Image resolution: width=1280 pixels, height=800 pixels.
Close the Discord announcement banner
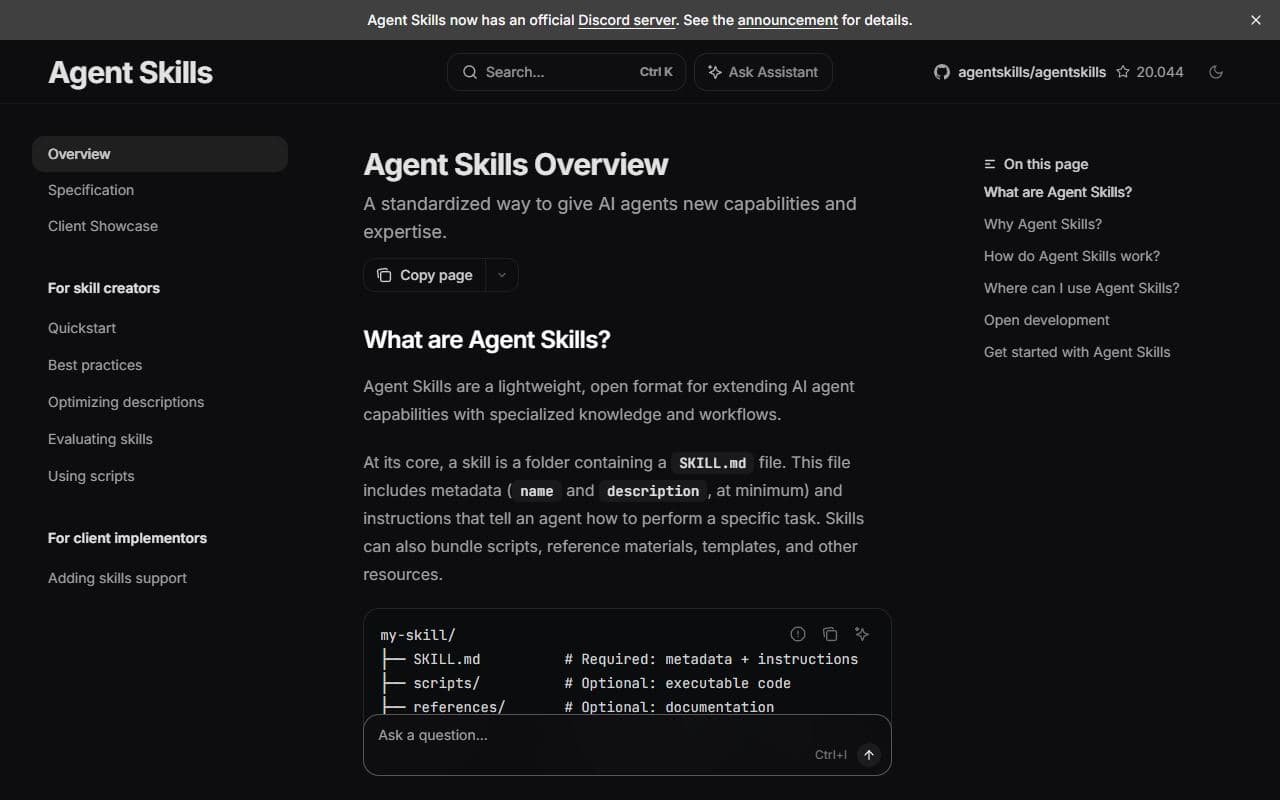(1256, 20)
